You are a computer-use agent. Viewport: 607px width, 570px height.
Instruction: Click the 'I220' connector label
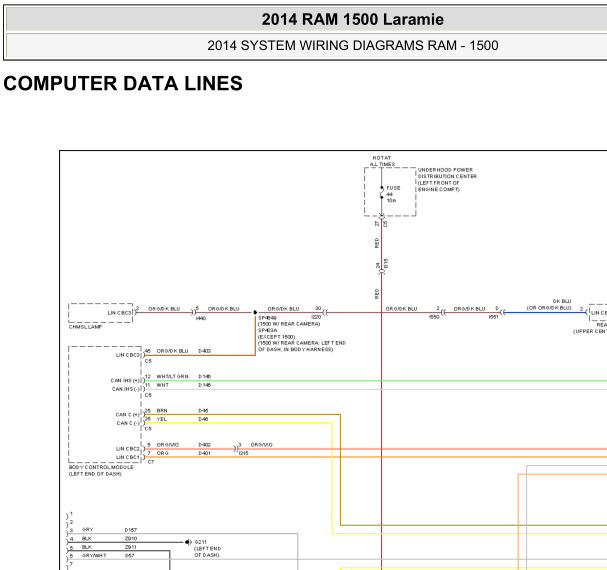316,317
